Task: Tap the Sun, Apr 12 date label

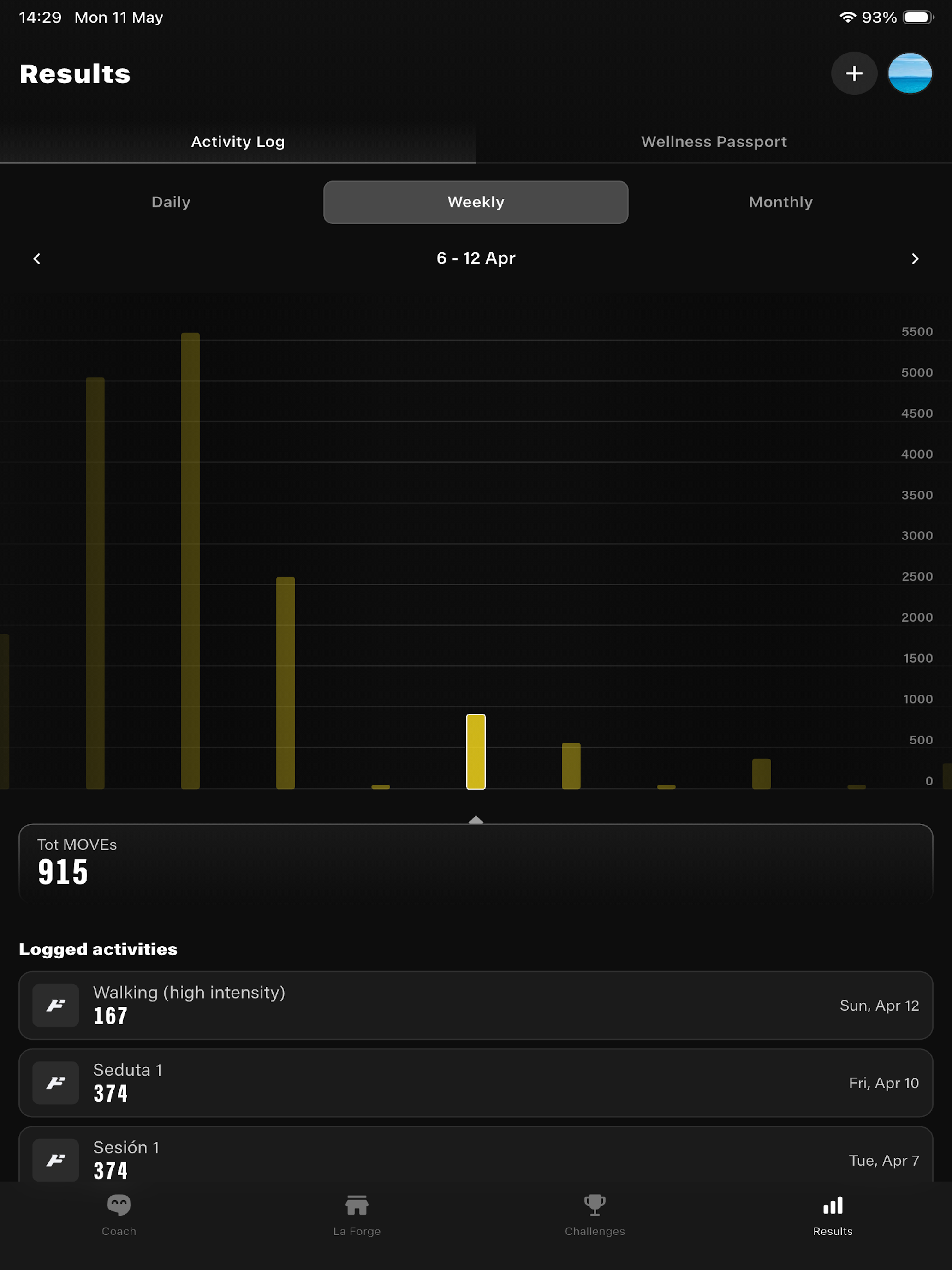Action: (879, 1005)
